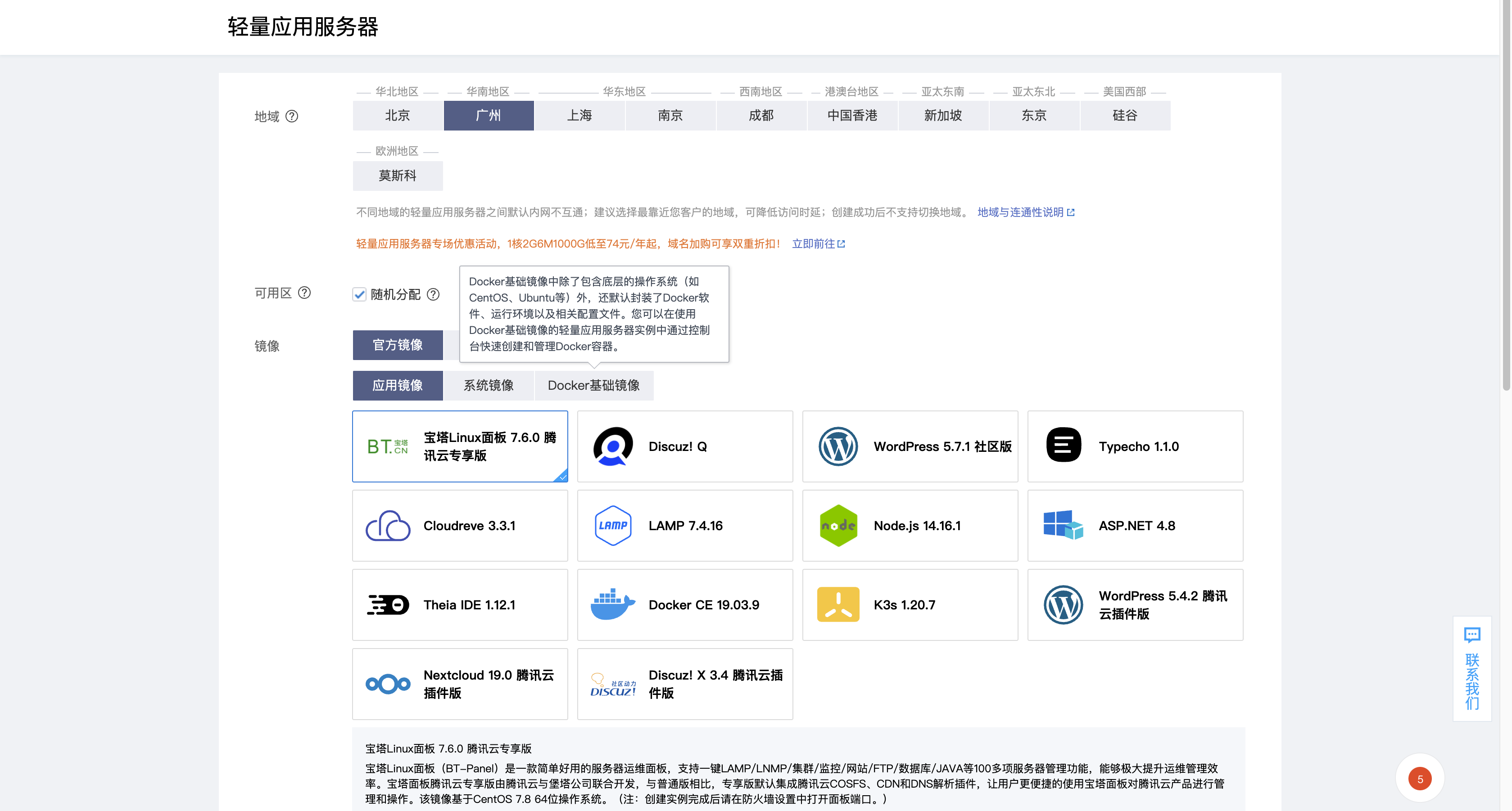Viewport: 1512px width, 811px height.
Task: Choose the Node.js 14.16.1 image
Action: coord(909,525)
